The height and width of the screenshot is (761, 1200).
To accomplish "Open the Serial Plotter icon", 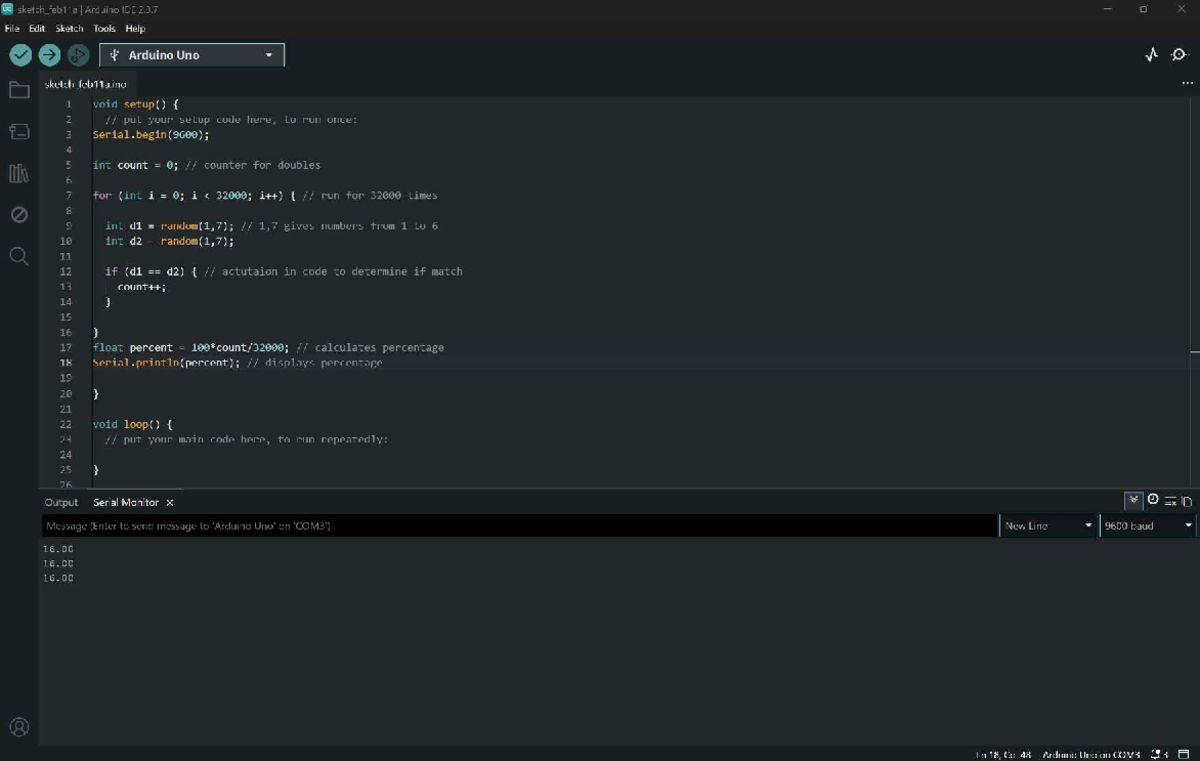I will [1151, 55].
